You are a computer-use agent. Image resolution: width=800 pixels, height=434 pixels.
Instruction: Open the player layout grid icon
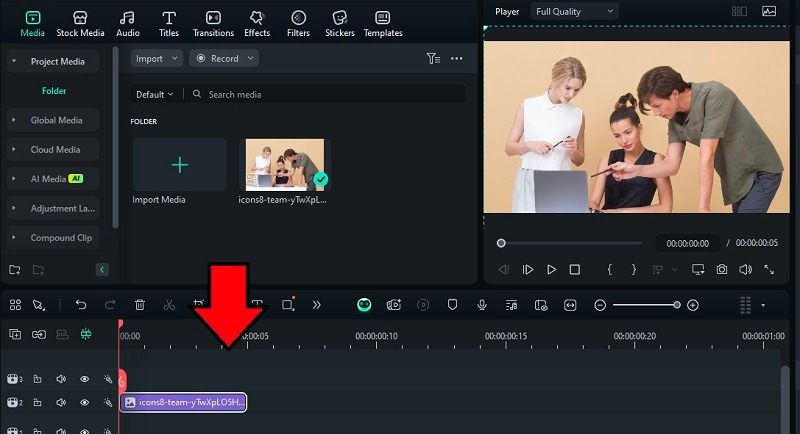pos(739,11)
